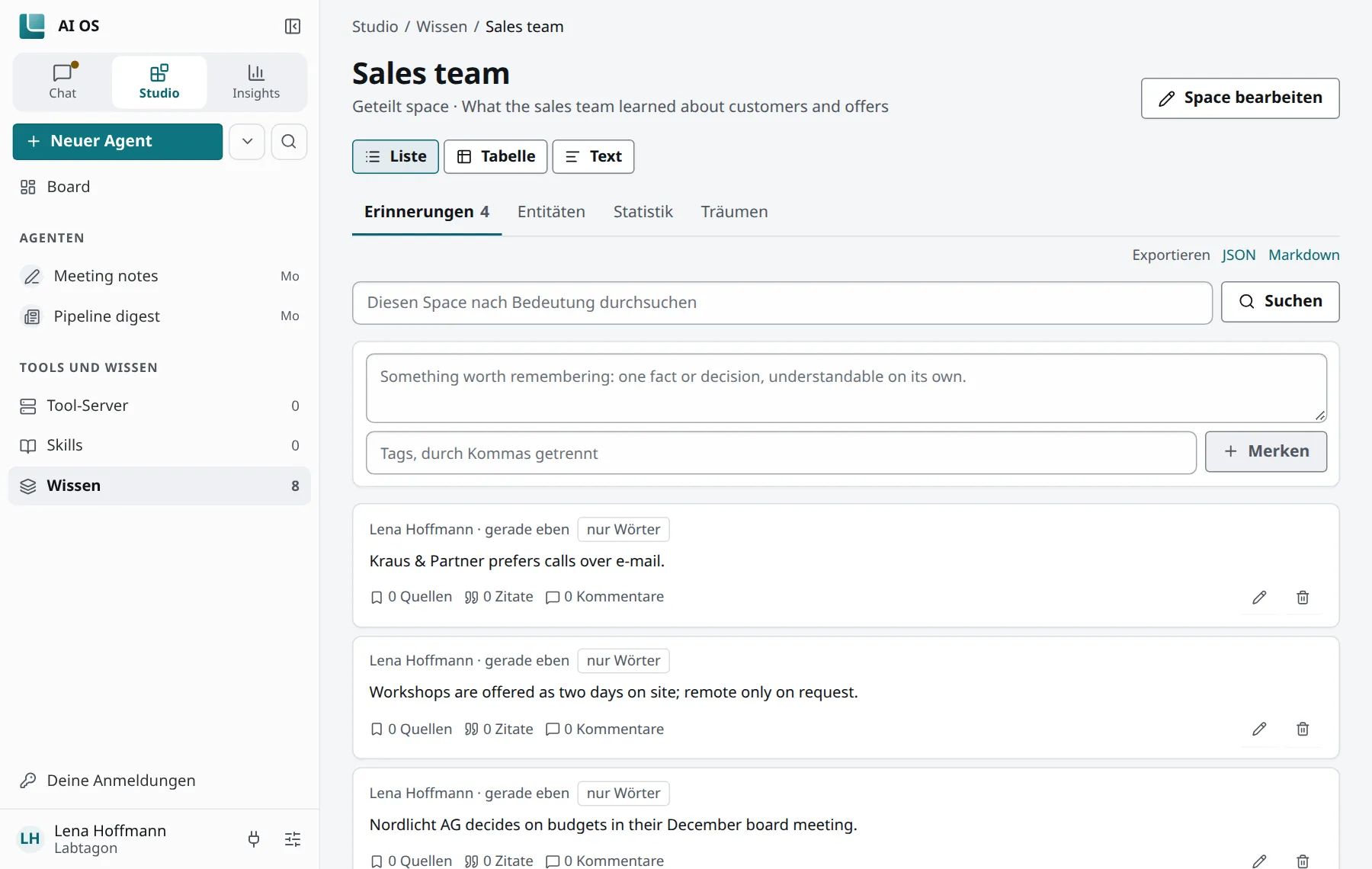The image size is (1372, 869).
Task: Select the Erinnerungen tab
Action: (427, 212)
